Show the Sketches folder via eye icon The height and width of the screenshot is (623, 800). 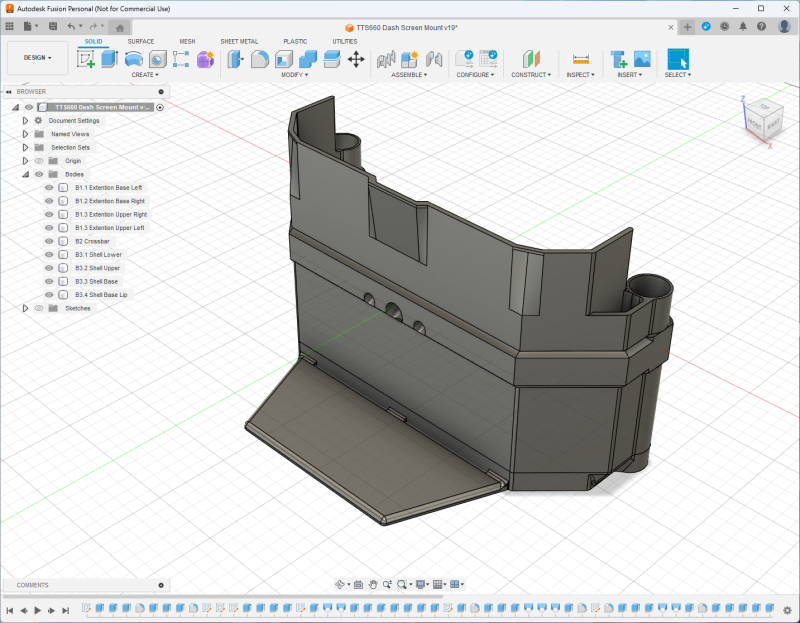(x=39, y=308)
